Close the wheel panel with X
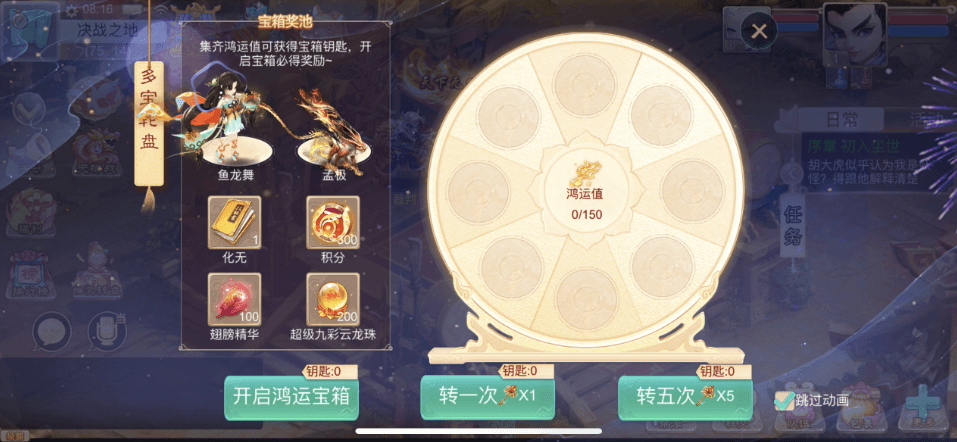 [x=759, y=31]
